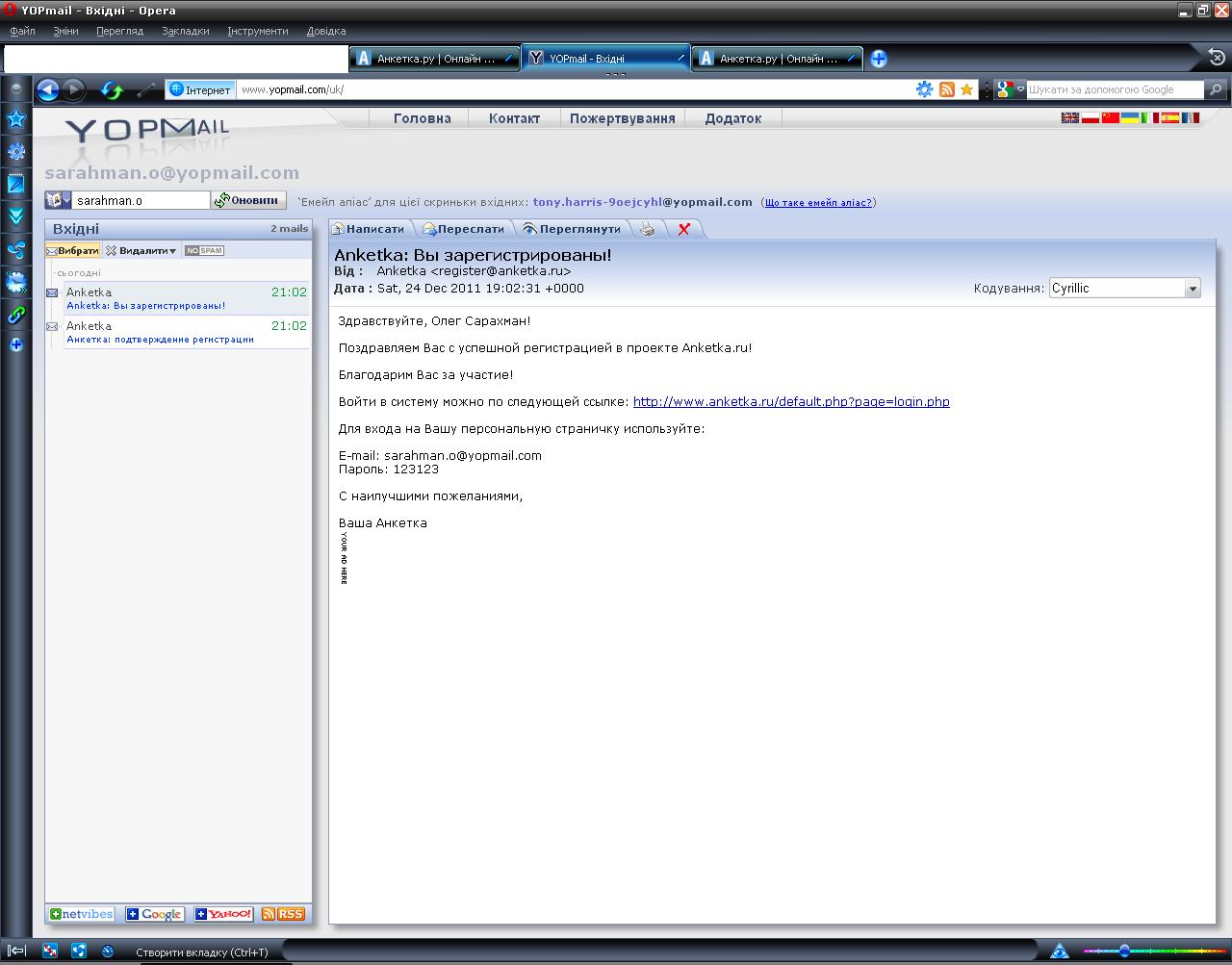Toggle the NO SPAM filter button

click(x=204, y=250)
